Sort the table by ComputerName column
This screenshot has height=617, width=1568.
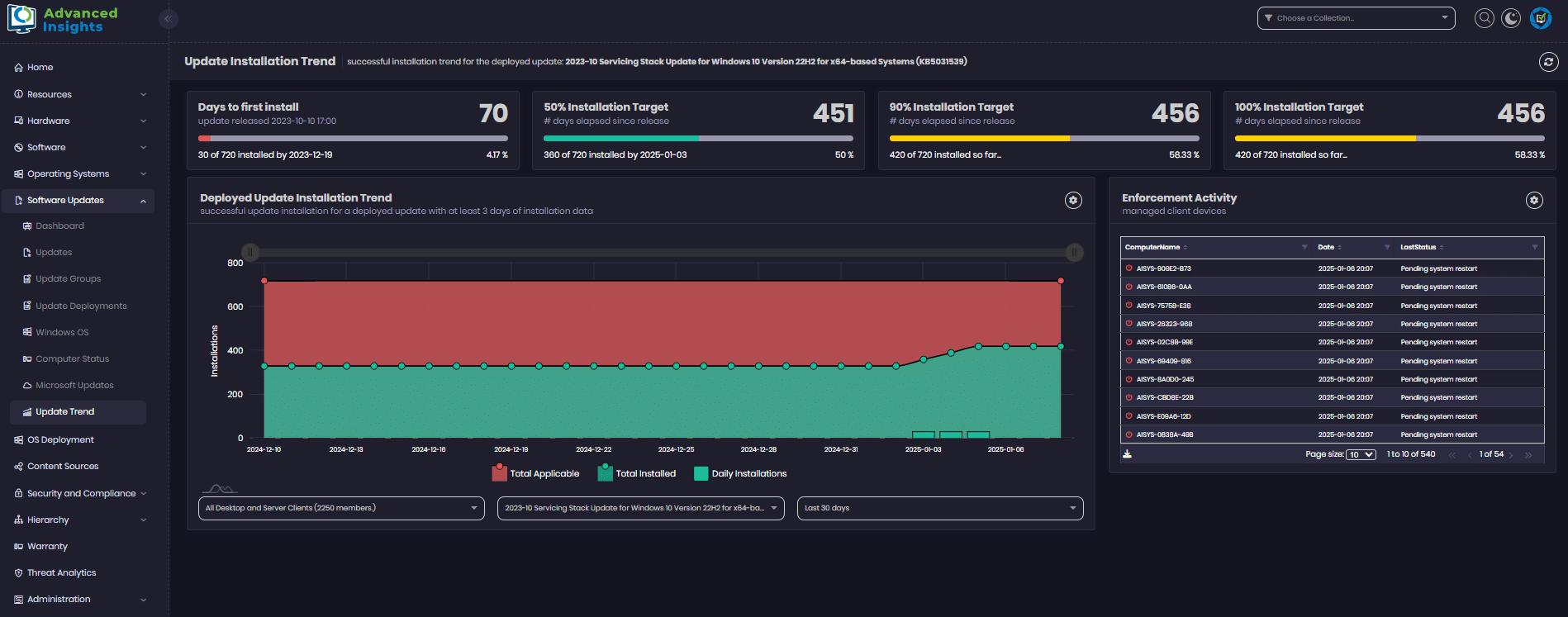click(1152, 247)
